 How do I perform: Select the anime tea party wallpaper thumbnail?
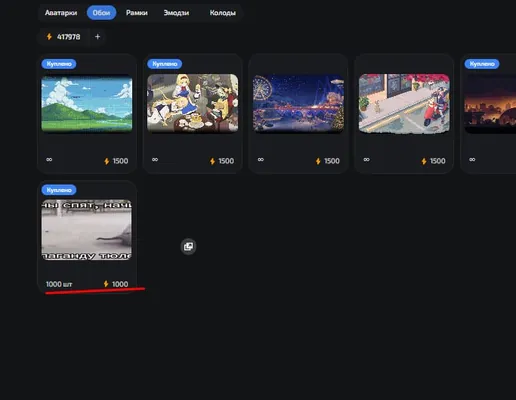pos(193,103)
